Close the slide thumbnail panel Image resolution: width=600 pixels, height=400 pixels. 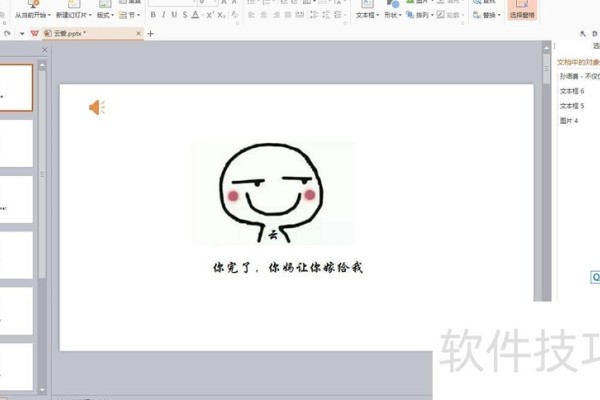tap(44, 50)
